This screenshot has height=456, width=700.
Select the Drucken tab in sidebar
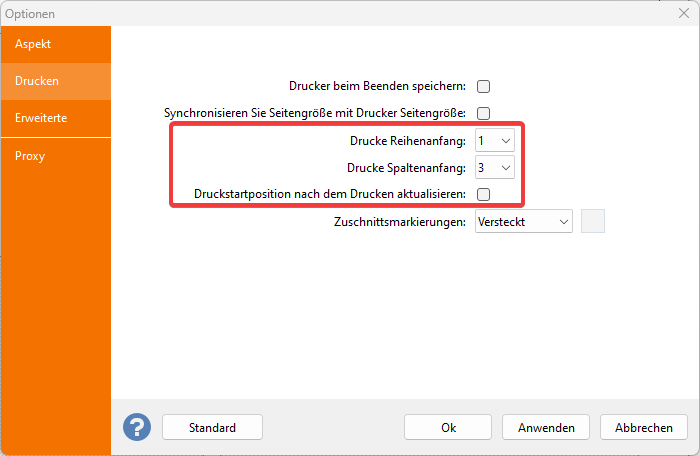point(37,80)
